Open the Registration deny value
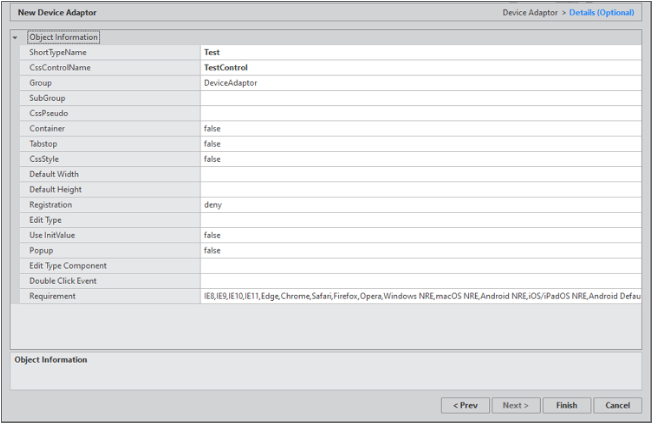Screen dimensions: 652x423 tap(420, 205)
